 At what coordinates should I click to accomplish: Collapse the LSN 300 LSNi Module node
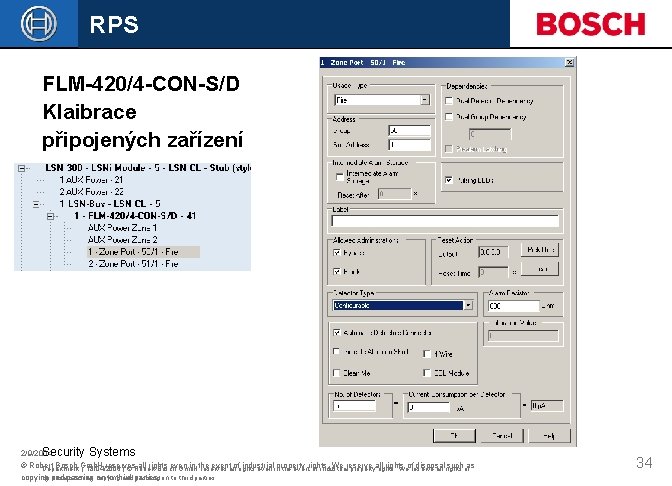(21, 168)
